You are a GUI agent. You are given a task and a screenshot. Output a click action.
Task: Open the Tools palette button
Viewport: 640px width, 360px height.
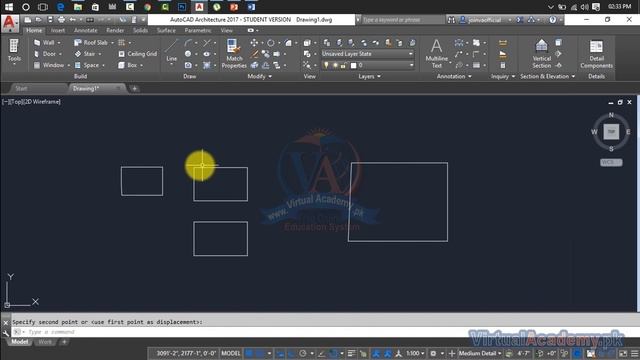[14, 51]
